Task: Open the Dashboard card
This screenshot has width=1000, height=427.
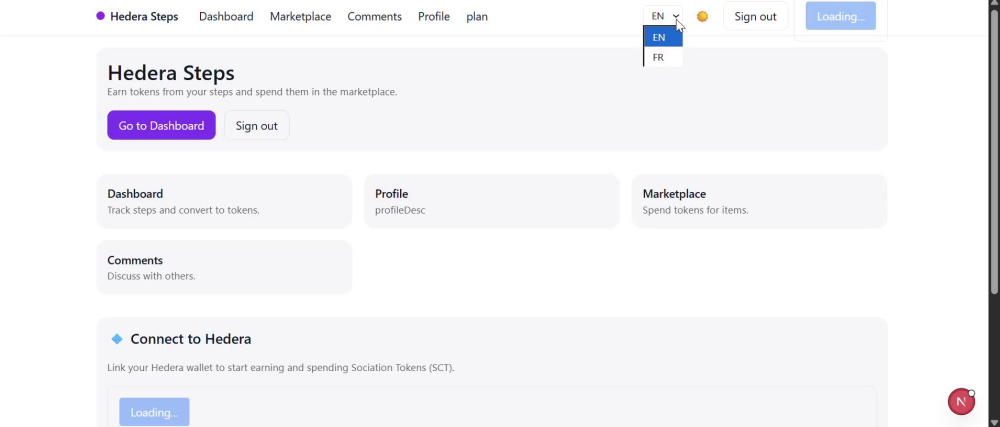Action: click(224, 201)
